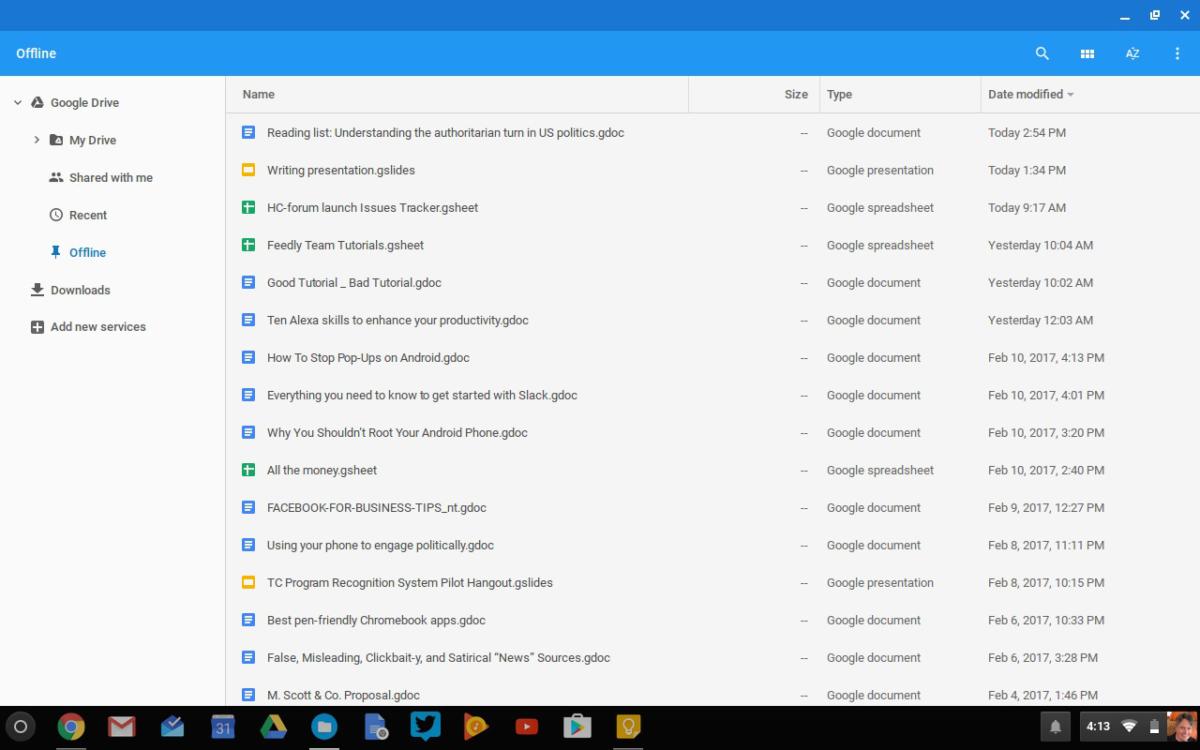Open the Downloads folder
This screenshot has height=750, width=1200.
point(81,290)
